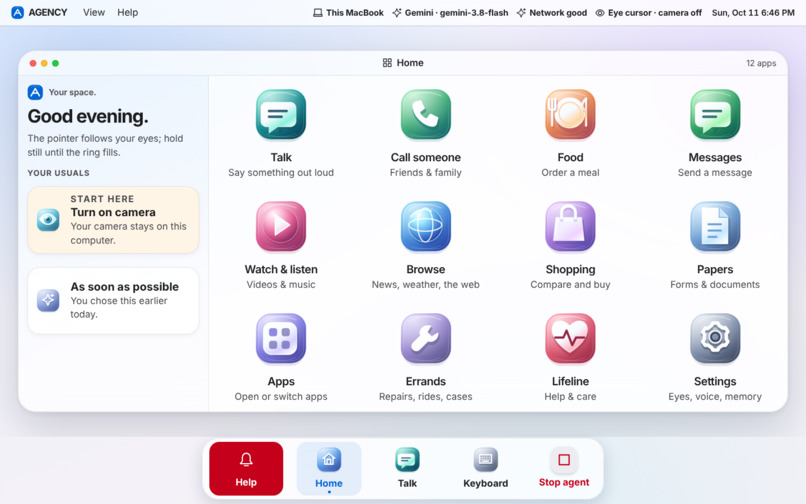Open the Shopping bag icon

[570, 226]
